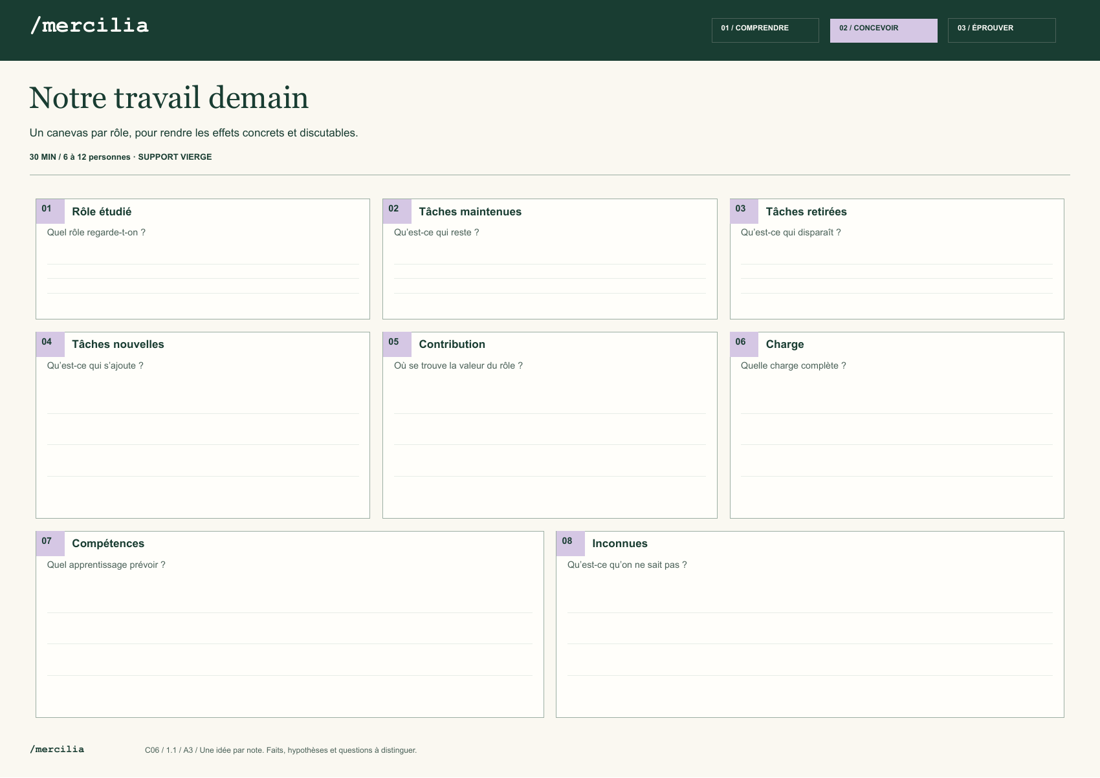Click the prompt "Qu'est-ce qui s'ajoute ?"
The image size is (1100, 778).
pyautogui.click(x=95, y=365)
